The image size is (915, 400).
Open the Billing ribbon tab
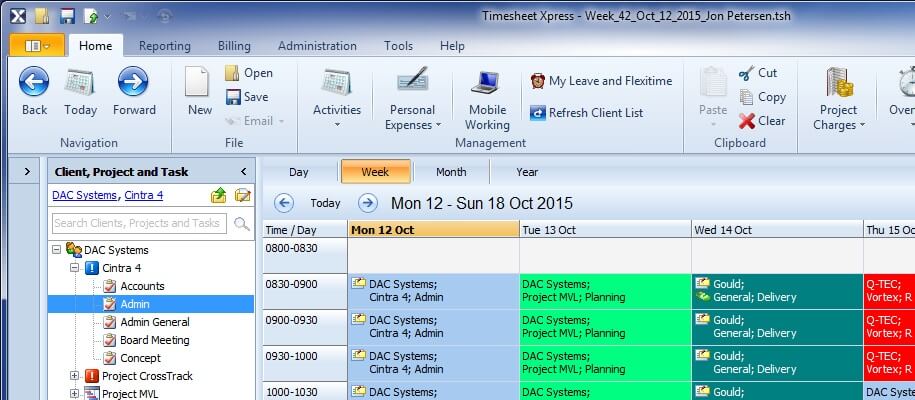[234, 46]
